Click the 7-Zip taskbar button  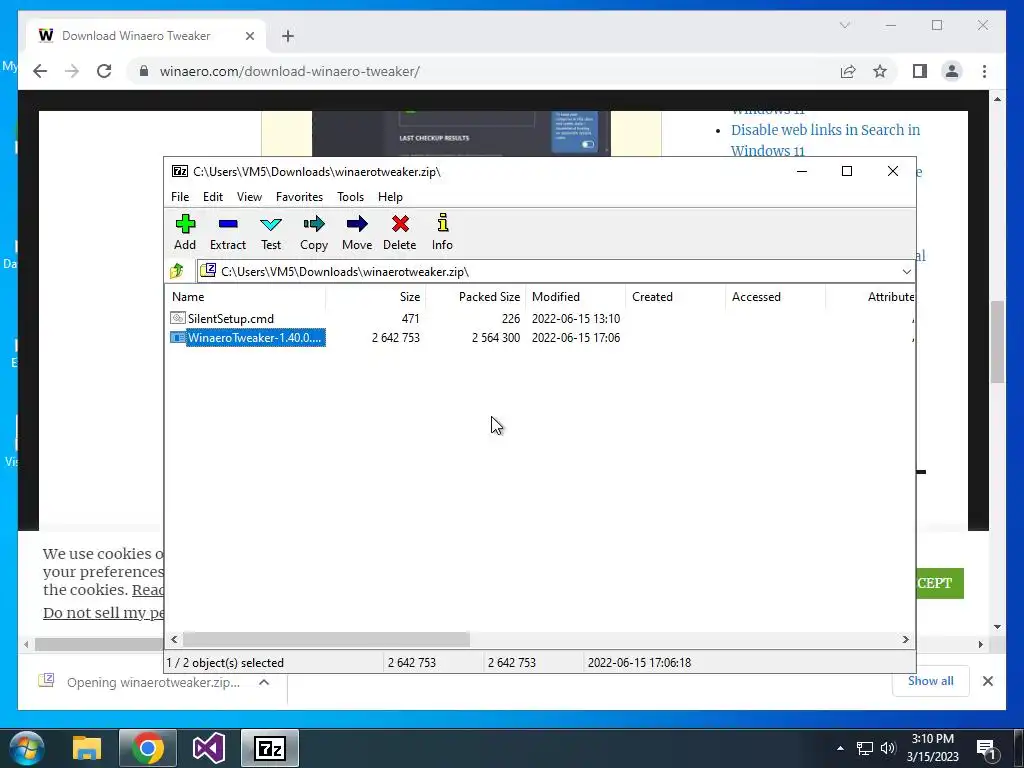[270, 748]
